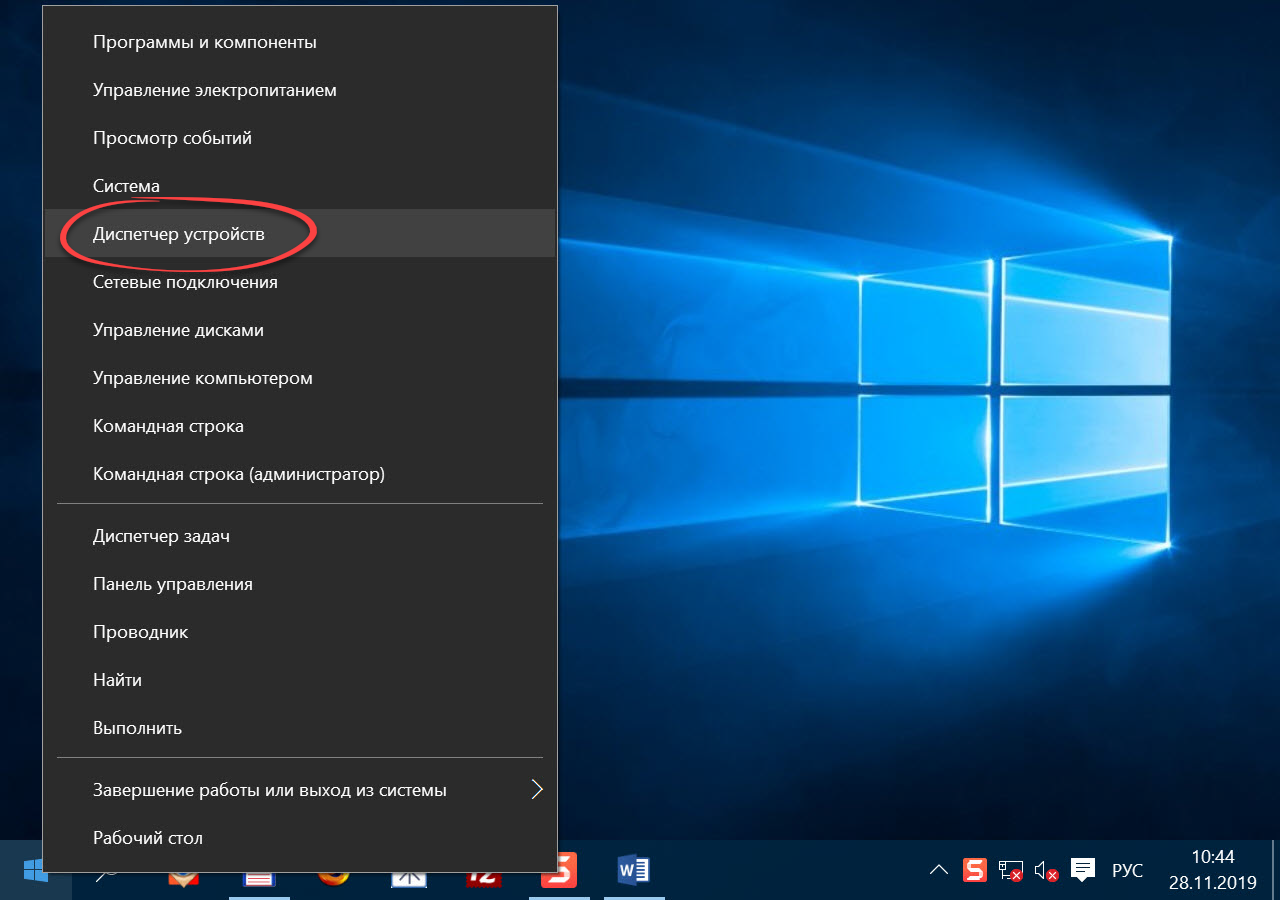Open the Action Center notifications icon

pos(1082,870)
